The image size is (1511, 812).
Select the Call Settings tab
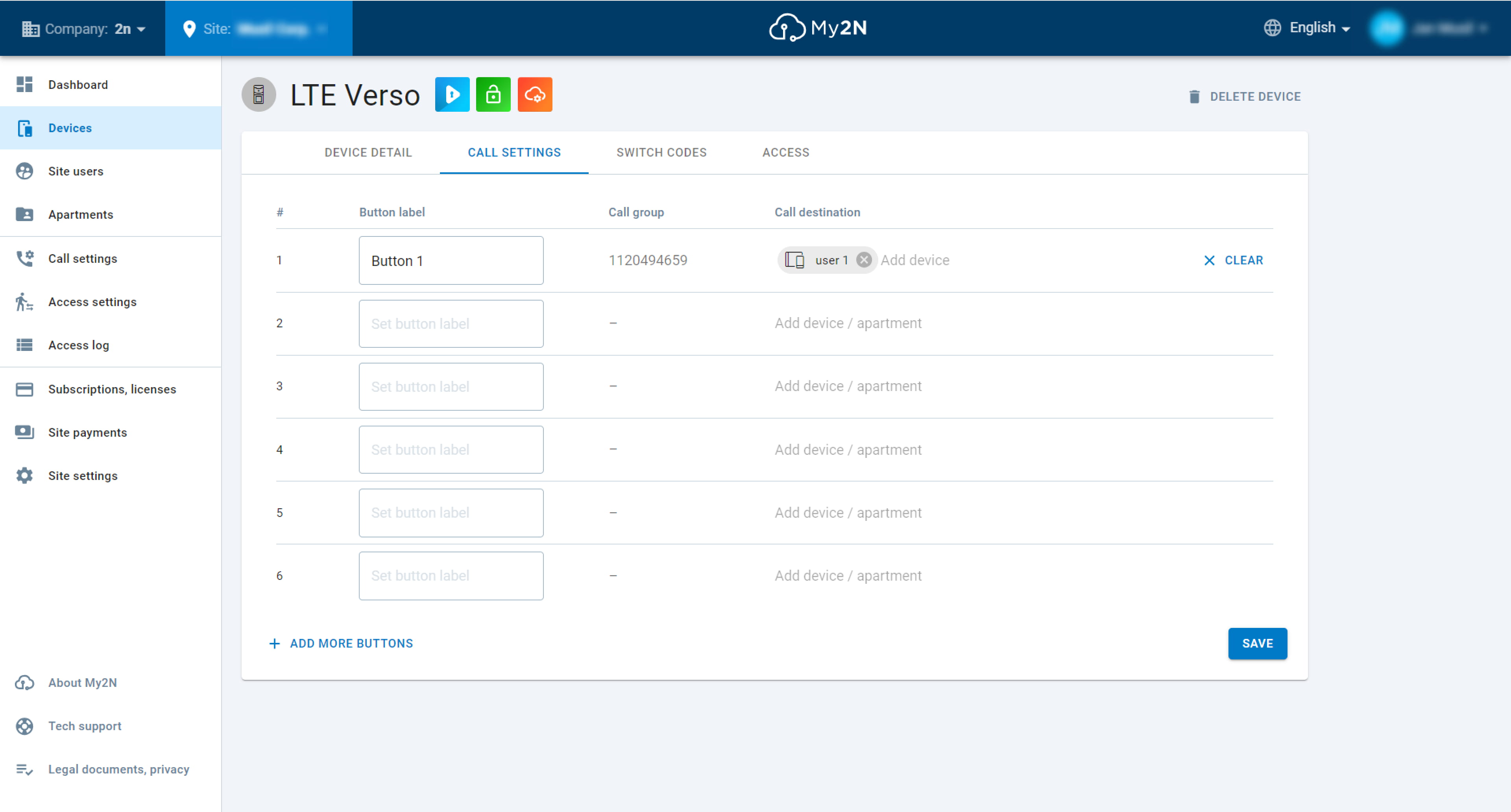(x=514, y=153)
